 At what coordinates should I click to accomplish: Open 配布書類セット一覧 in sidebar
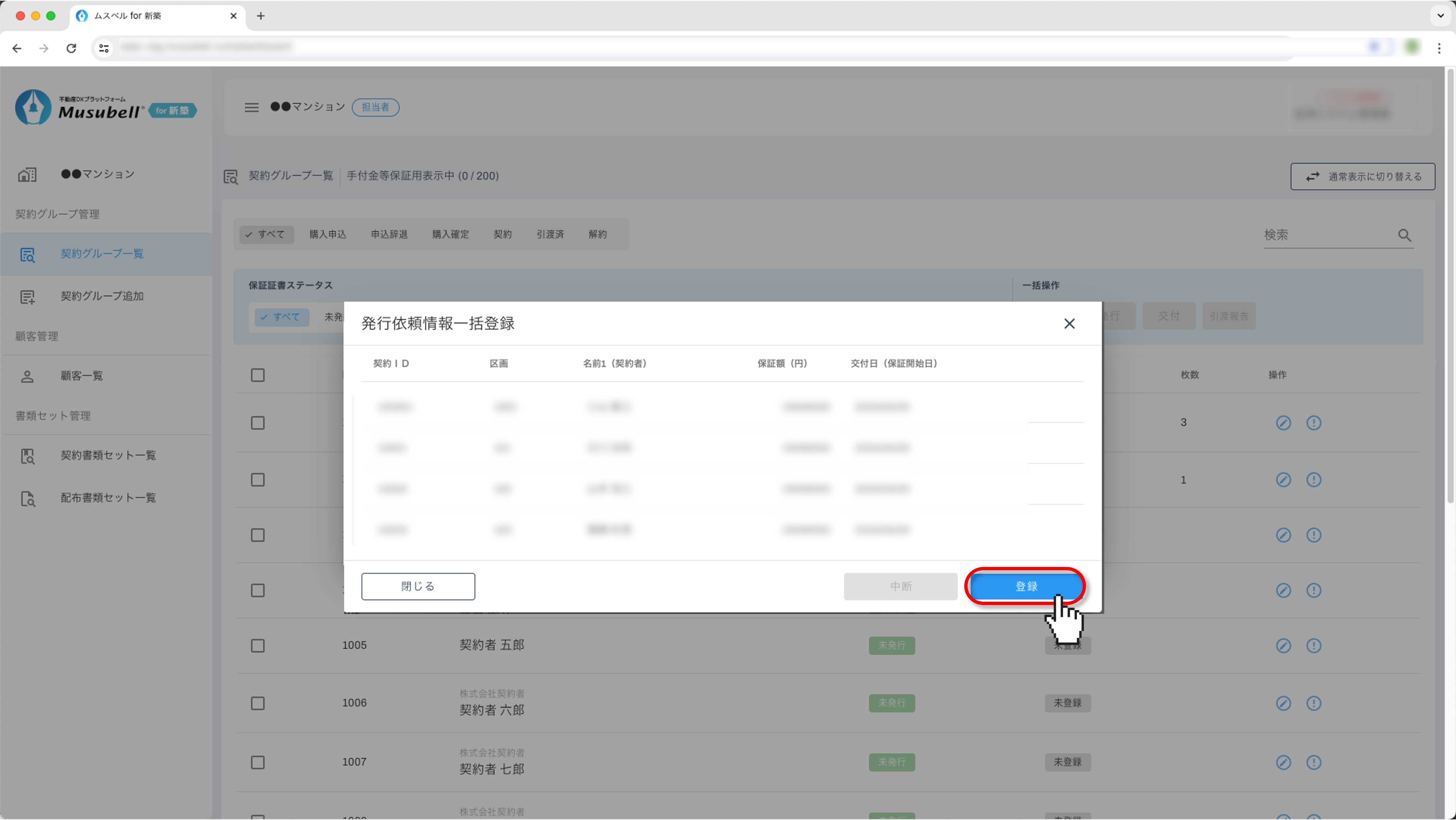point(108,498)
